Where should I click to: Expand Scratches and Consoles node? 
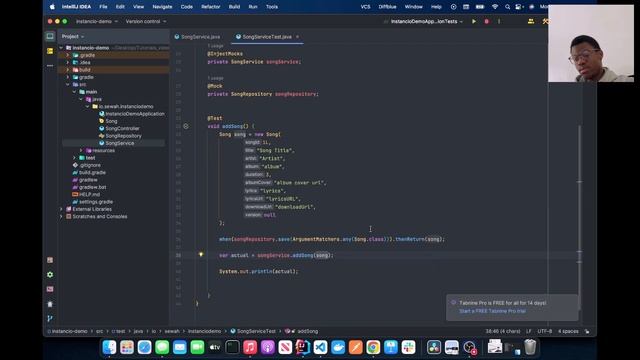[61, 216]
